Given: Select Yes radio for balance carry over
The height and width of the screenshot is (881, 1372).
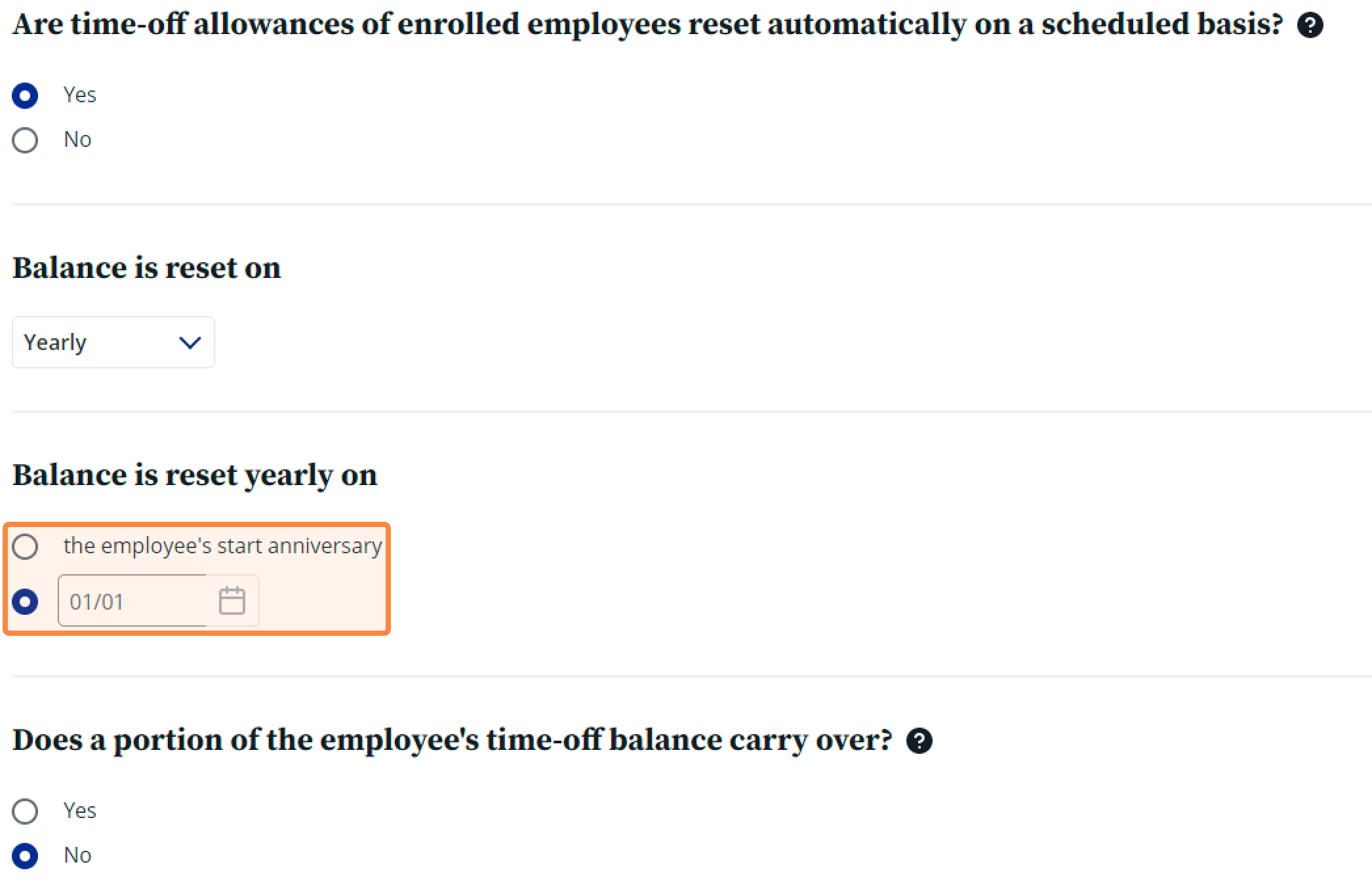Looking at the screenshot, I should point(25,812).
